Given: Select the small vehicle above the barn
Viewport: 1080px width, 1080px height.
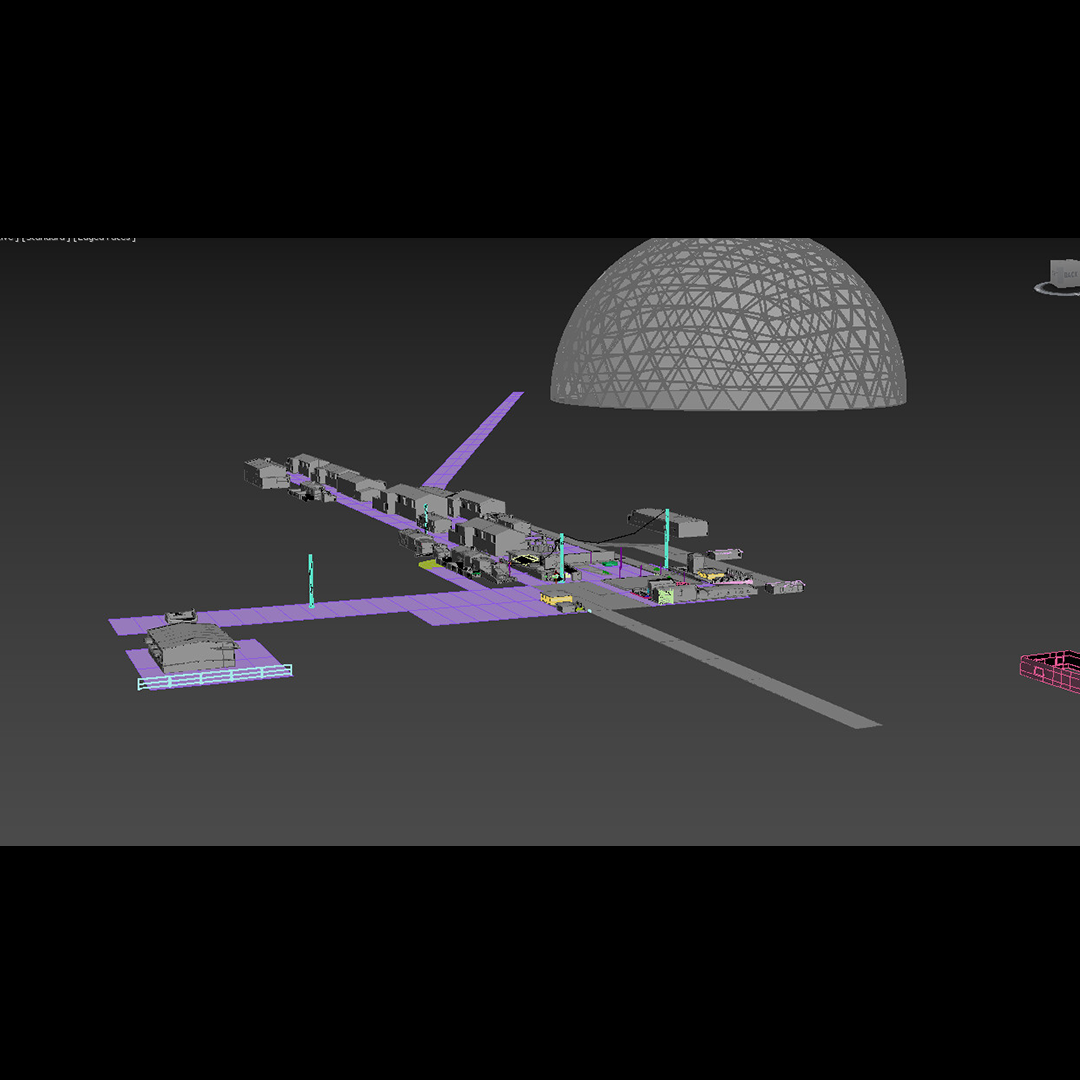Looking at the screenshot, I should (x=181, y=617).
